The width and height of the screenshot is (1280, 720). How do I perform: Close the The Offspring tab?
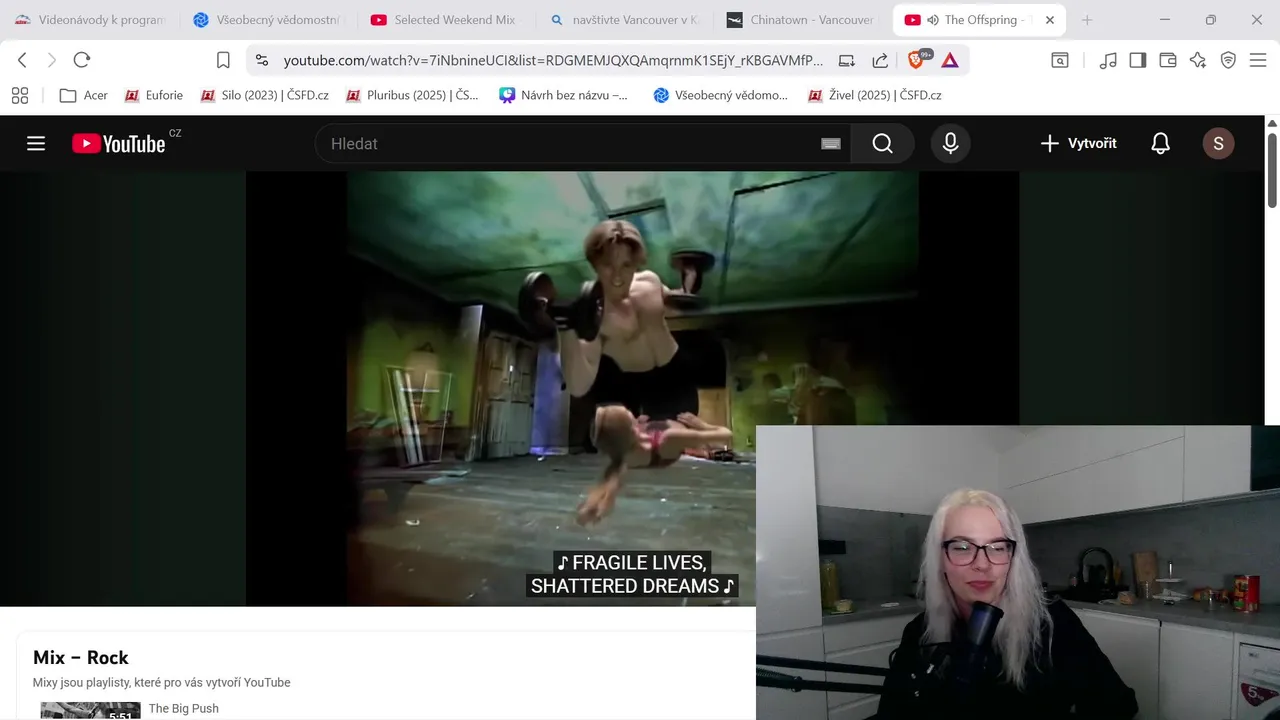1050,20
